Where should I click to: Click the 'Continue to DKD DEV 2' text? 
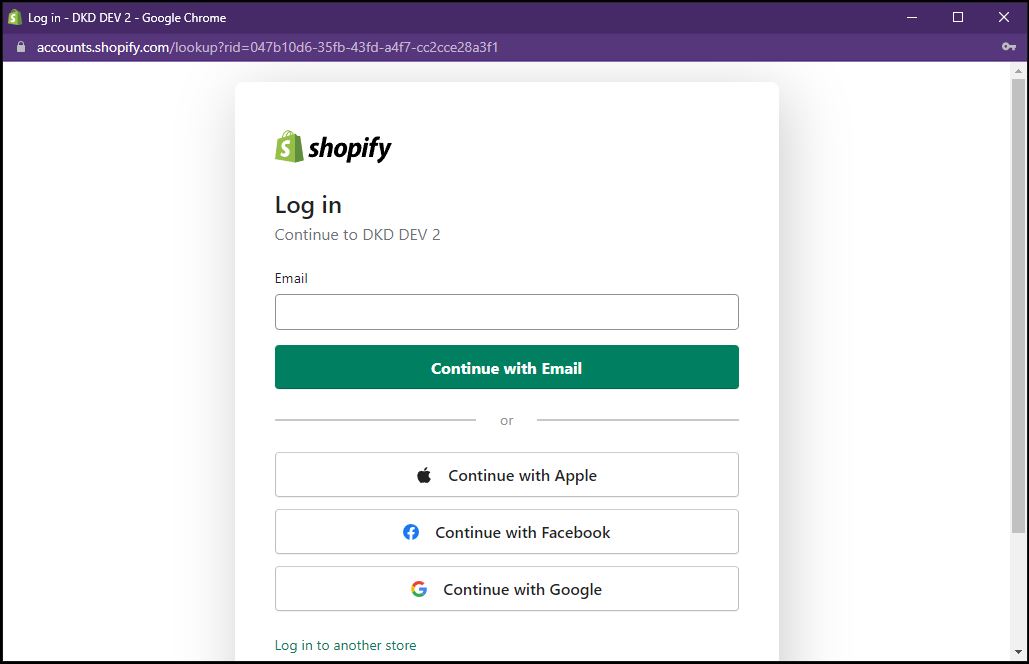357,235
